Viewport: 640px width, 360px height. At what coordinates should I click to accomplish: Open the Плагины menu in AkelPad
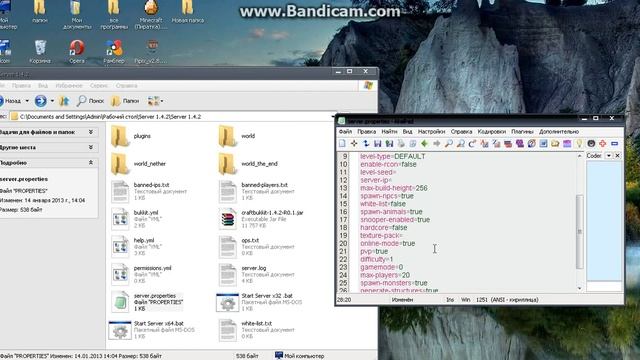coord(522,131)
